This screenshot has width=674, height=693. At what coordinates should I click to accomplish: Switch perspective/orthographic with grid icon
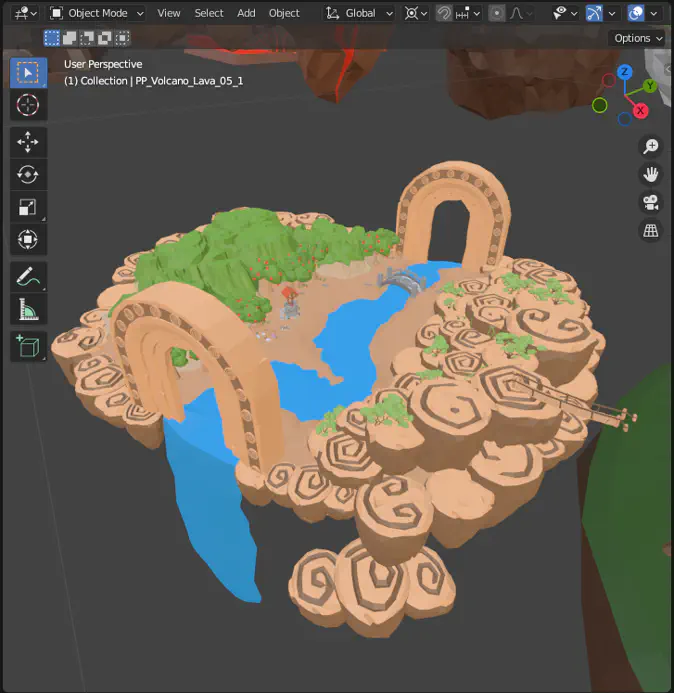651,231
